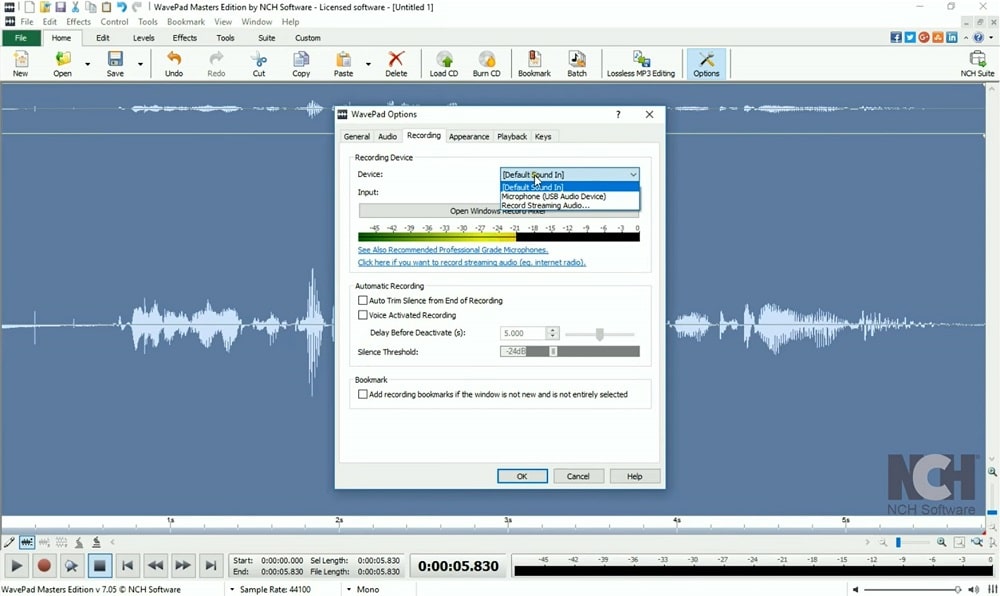Open the green File ribbon tab
The height and width of the screenshot is (596, 1000).
pyautogui.click(x=21, y=38)
